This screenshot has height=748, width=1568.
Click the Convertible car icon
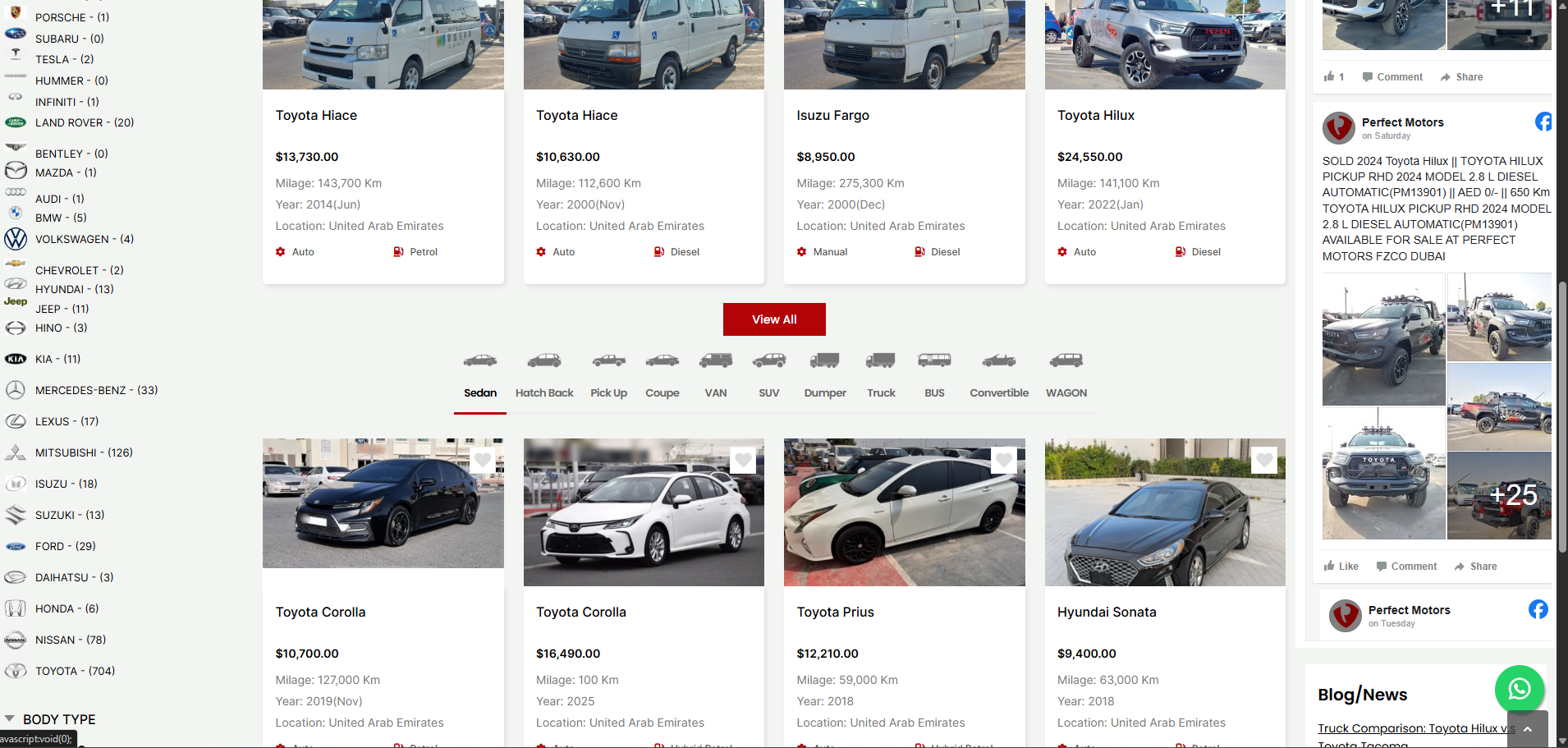click(x=999, y=360)
